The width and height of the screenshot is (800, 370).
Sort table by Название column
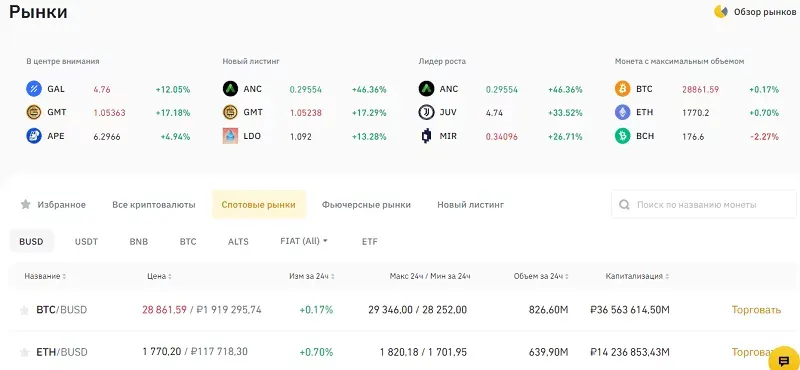point(45,276)
